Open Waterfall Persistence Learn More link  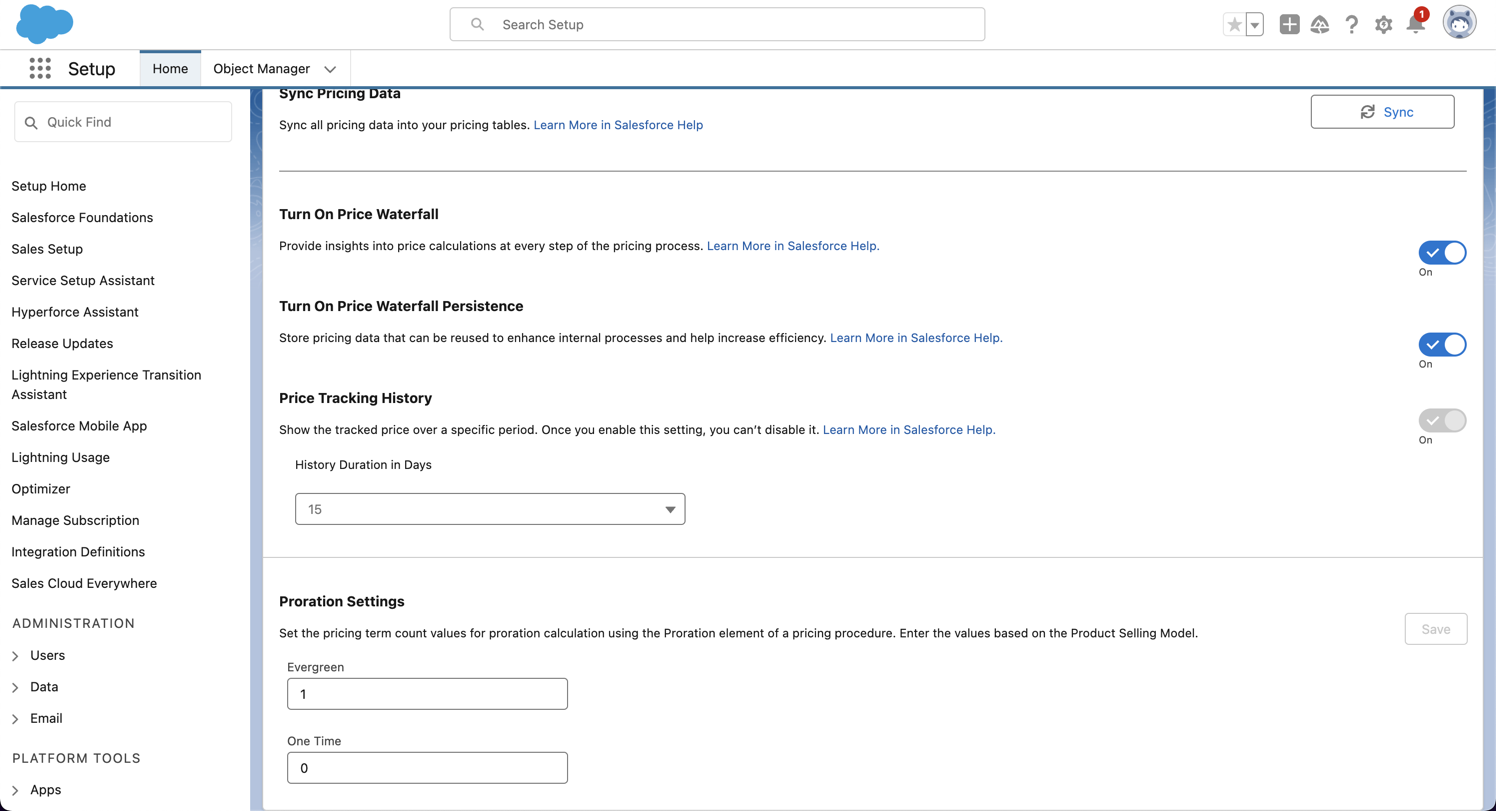(x=916, y=338)
